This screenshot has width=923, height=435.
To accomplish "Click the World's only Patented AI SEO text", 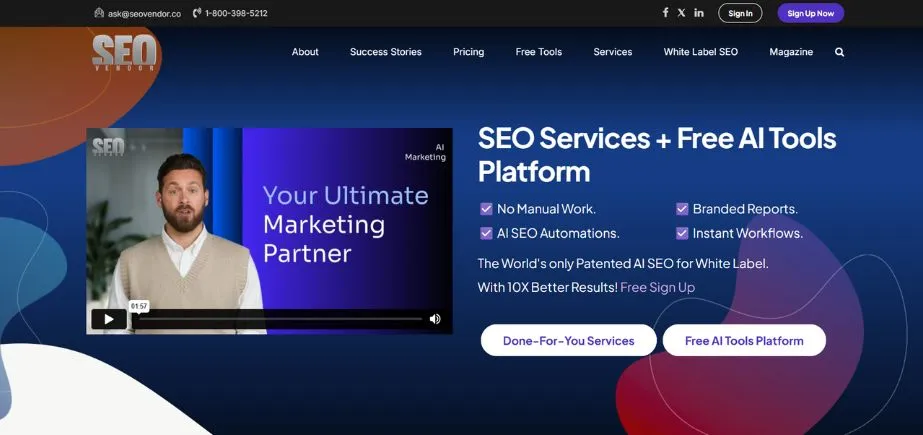I will coord(623,263).
